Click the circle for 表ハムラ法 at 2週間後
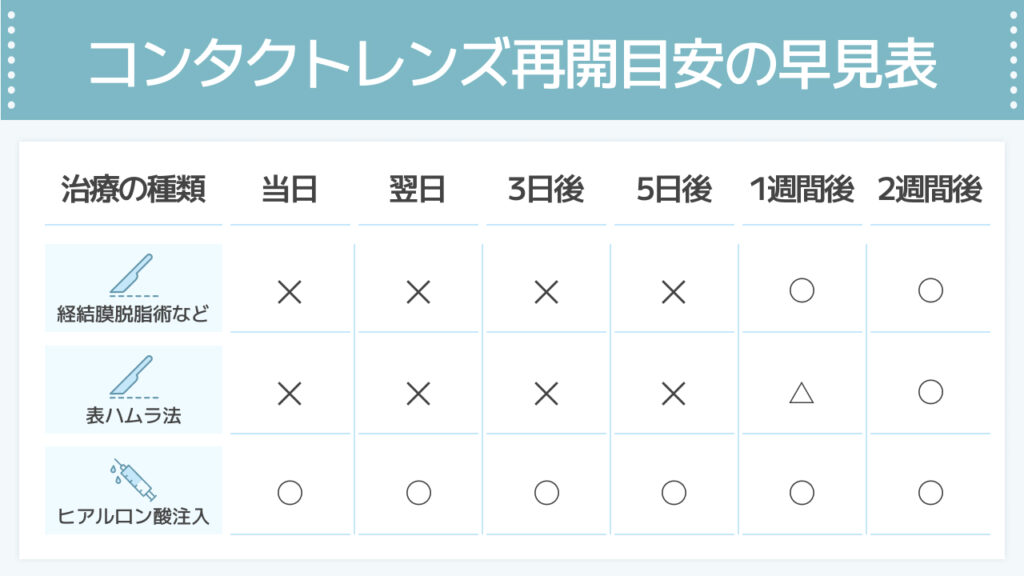This screenshot has height=576, width=1024. tap(930, 392)
